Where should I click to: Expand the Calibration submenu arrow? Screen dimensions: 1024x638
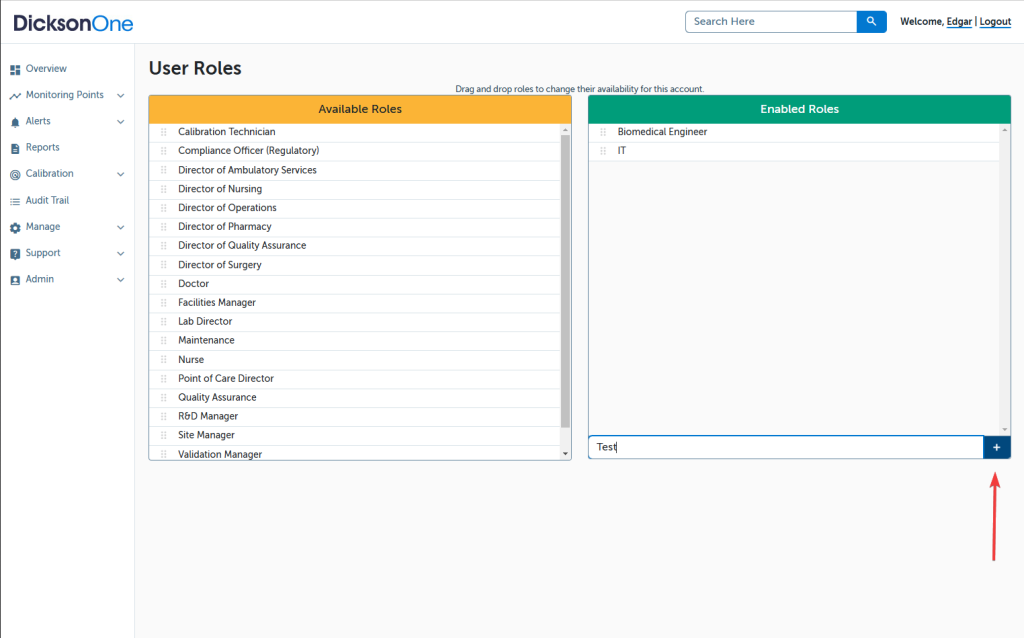click(121, 174)
